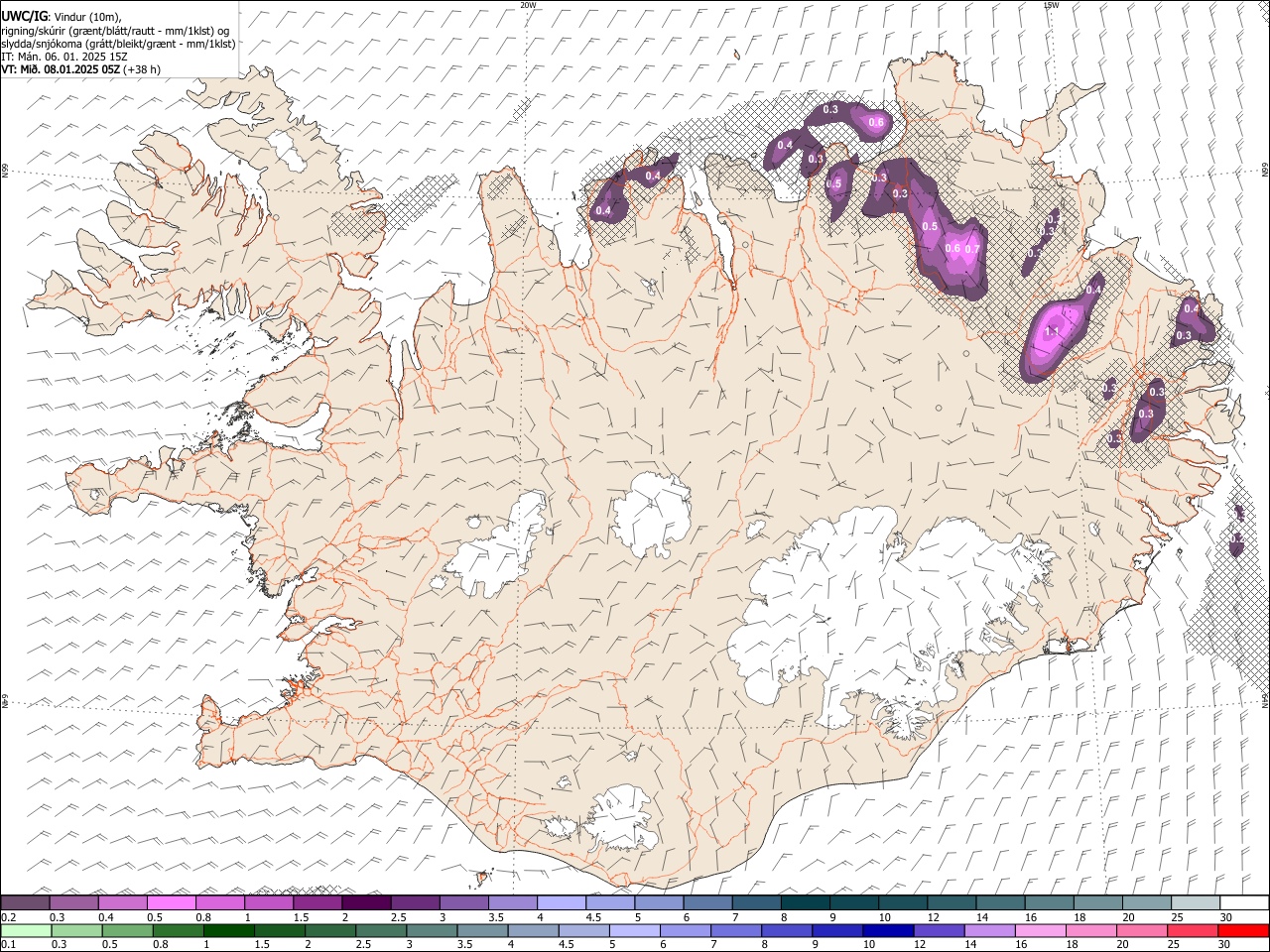The height and width of the screenshot is (952, 1270).
Task: Click the 64N latitude label on right edge
Action: coord(1265,699)
